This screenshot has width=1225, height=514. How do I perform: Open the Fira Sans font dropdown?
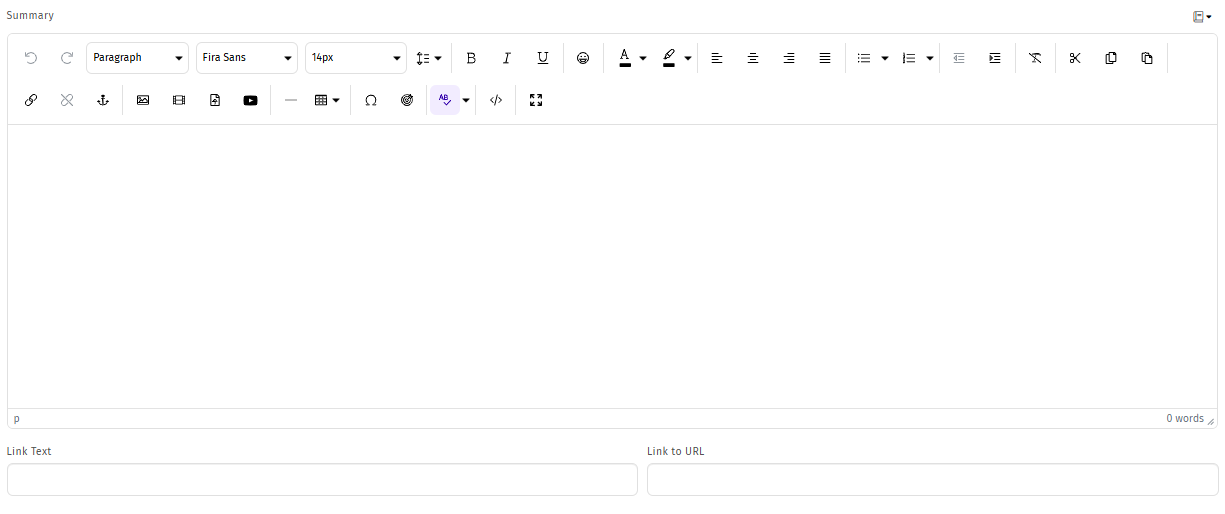pyautogui.click(x=247, y=58)
